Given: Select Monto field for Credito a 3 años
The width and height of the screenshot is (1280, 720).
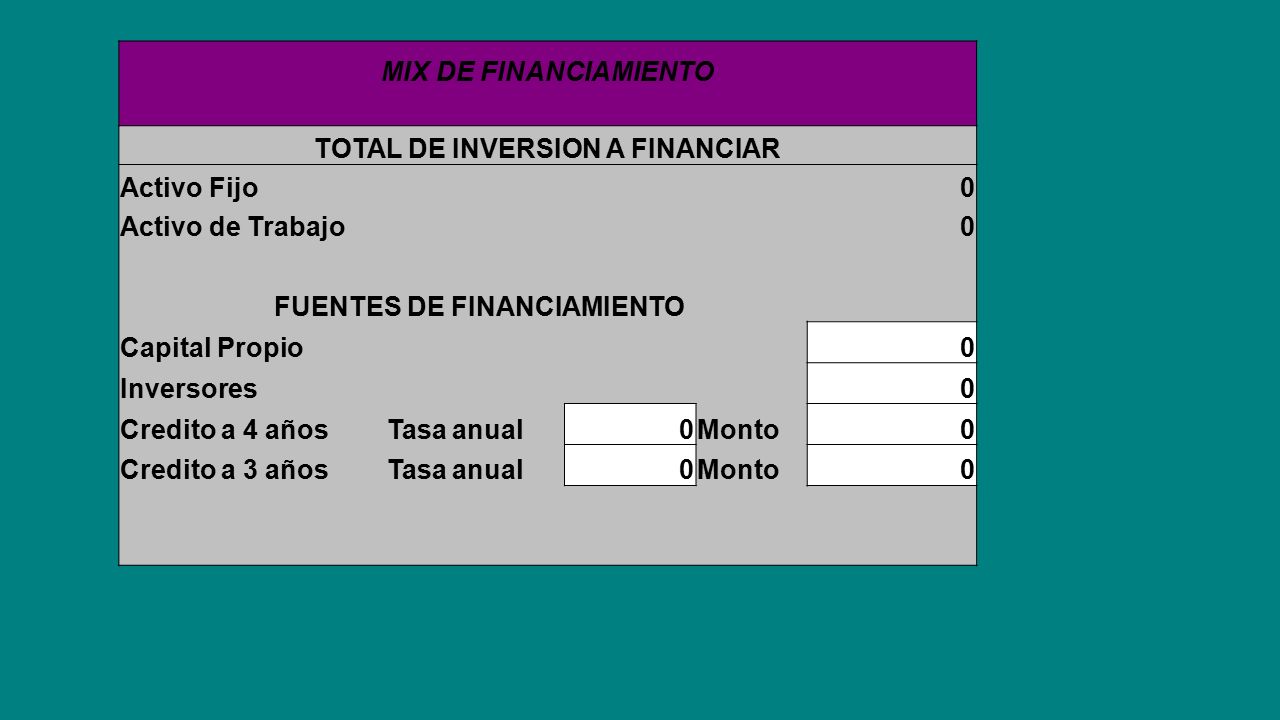Looking at the screenshot, I should [891, 465].
